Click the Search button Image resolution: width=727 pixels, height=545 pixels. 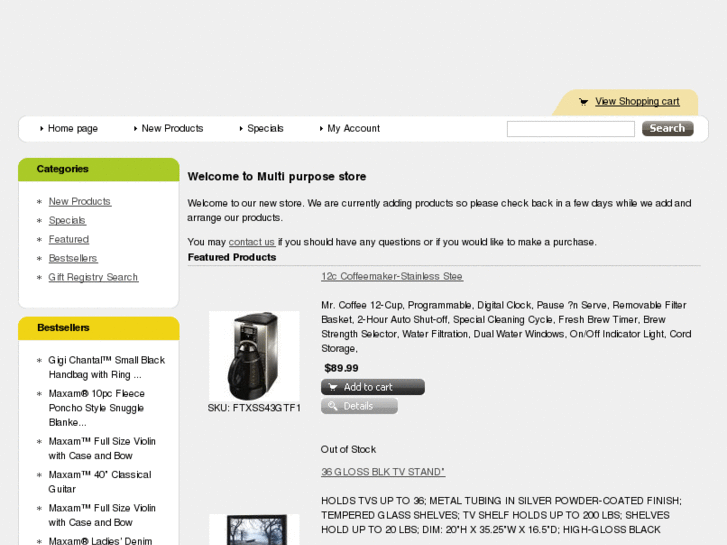point(668,128)
